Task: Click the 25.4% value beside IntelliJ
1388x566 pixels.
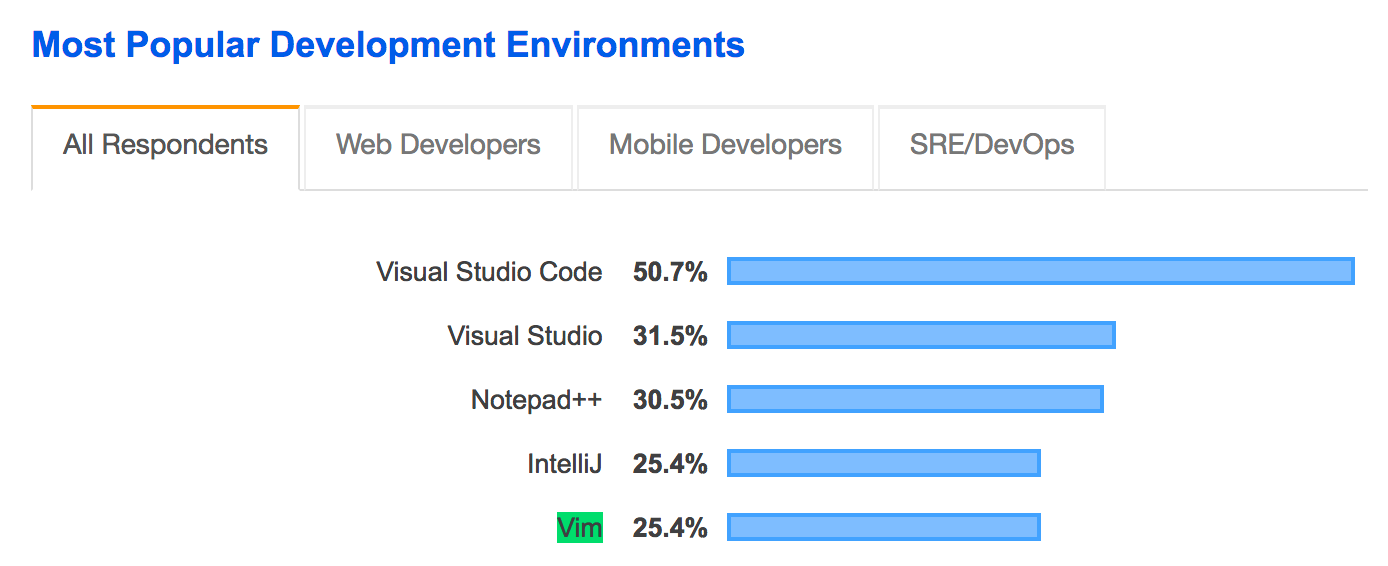Action: [670, 464]
